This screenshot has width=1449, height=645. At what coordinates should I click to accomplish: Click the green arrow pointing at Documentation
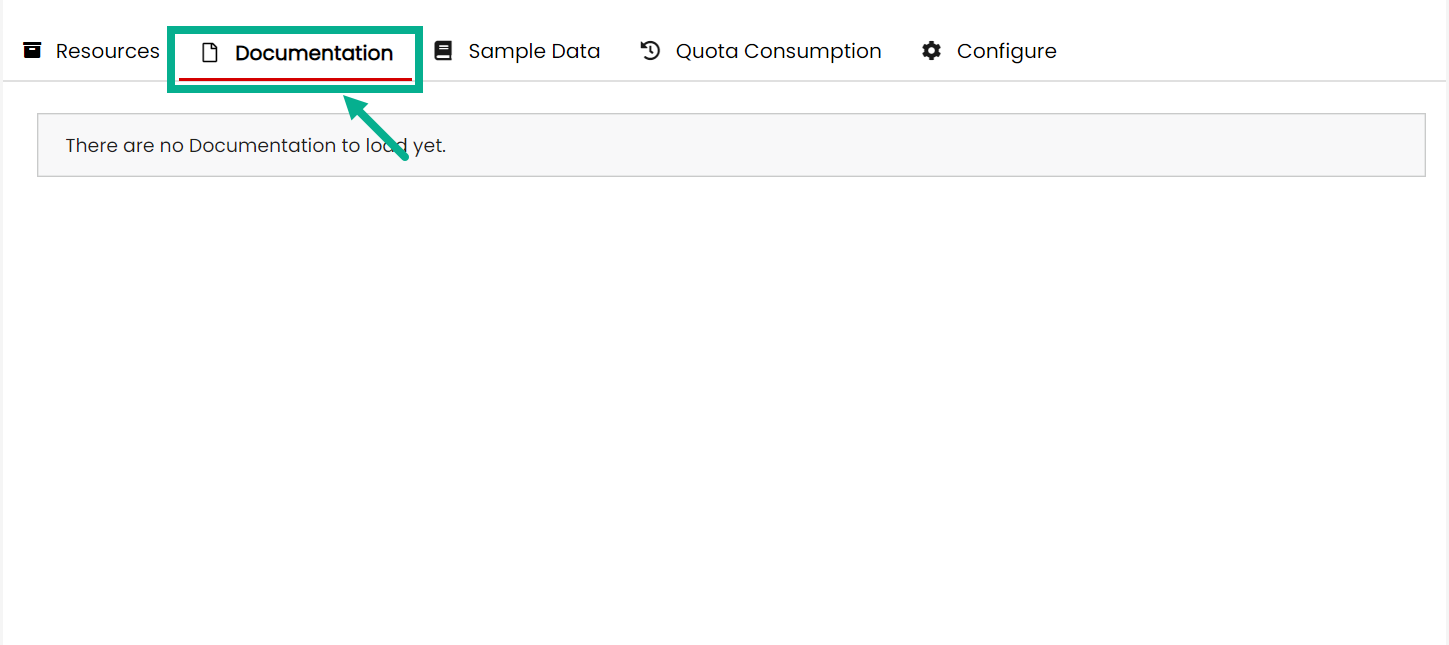tap(376, 126)
